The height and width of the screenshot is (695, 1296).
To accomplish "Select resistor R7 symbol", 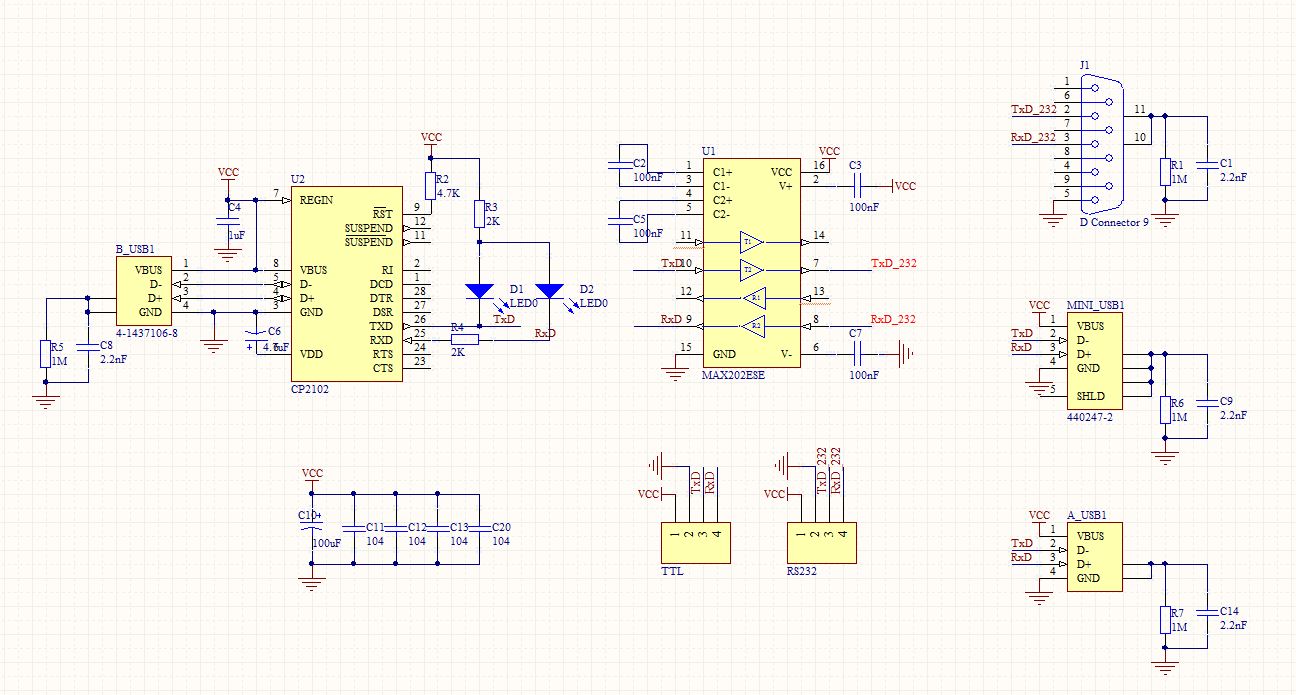I will point(1164,619).
